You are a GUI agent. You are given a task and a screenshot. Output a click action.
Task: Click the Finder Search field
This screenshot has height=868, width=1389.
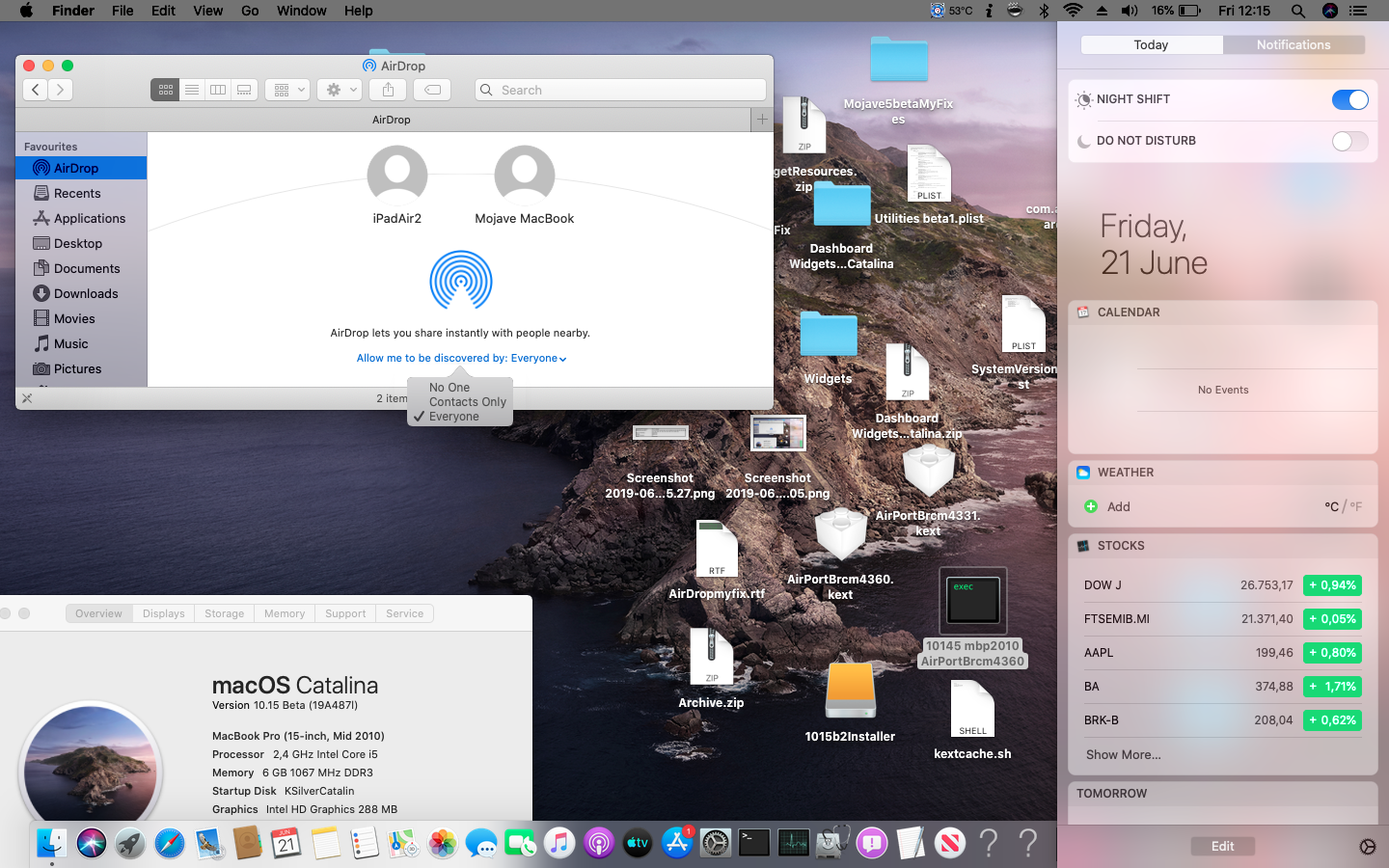point(620,90)
